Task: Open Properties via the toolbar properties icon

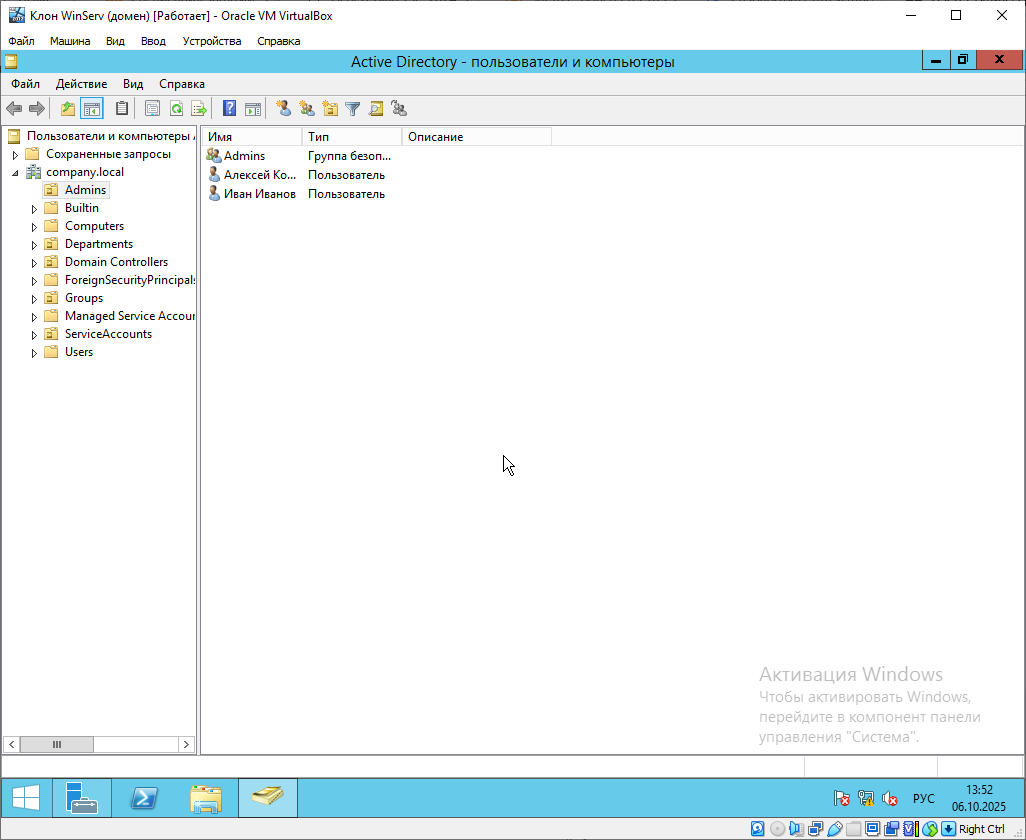Action: coord(152,109)
